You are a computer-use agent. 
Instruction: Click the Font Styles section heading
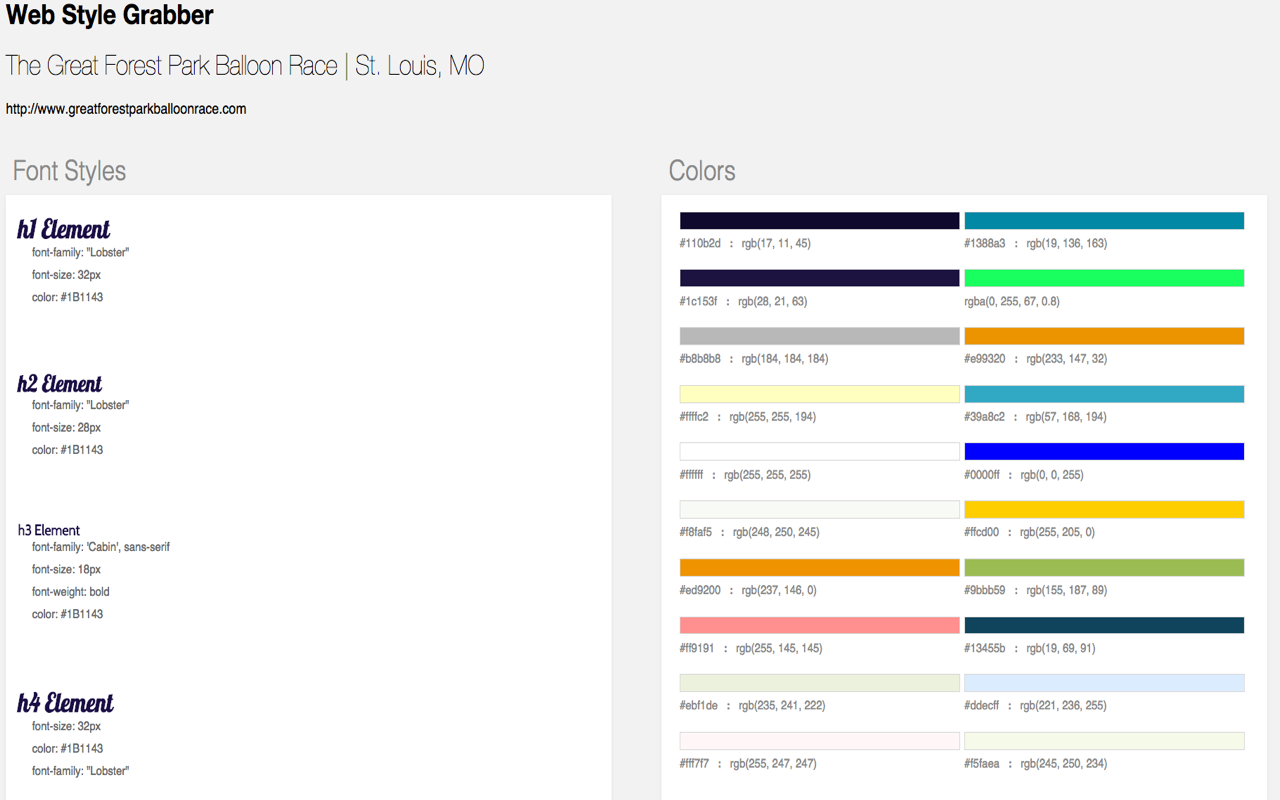[69, 171]
